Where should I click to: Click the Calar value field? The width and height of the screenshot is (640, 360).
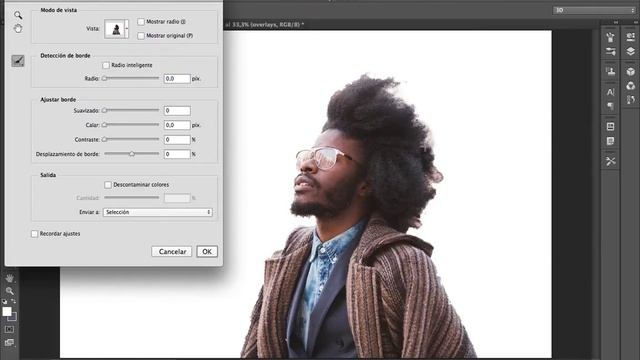(x=177, y=125)
